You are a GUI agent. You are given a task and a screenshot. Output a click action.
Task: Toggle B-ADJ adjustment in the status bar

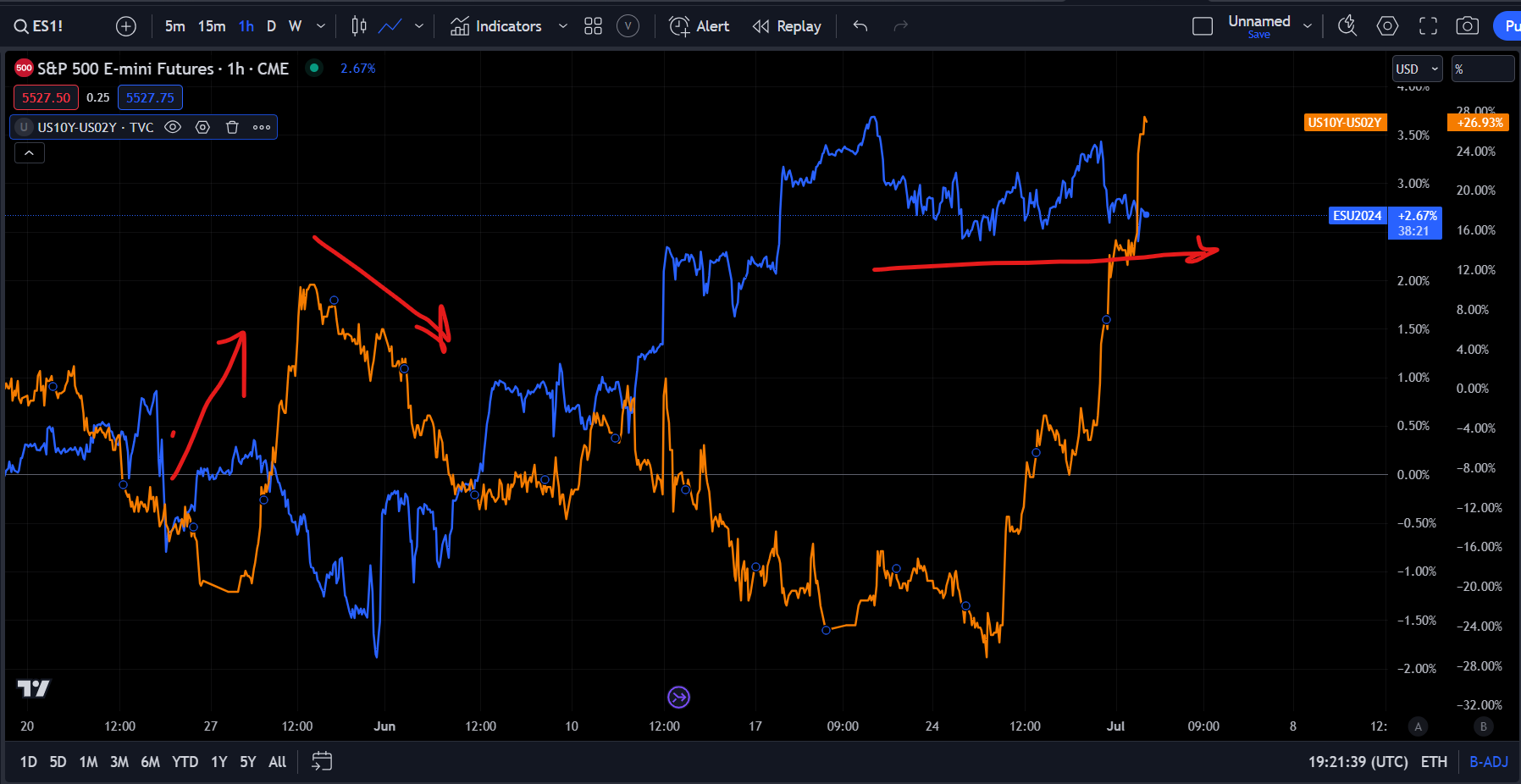click(1490, 761)
